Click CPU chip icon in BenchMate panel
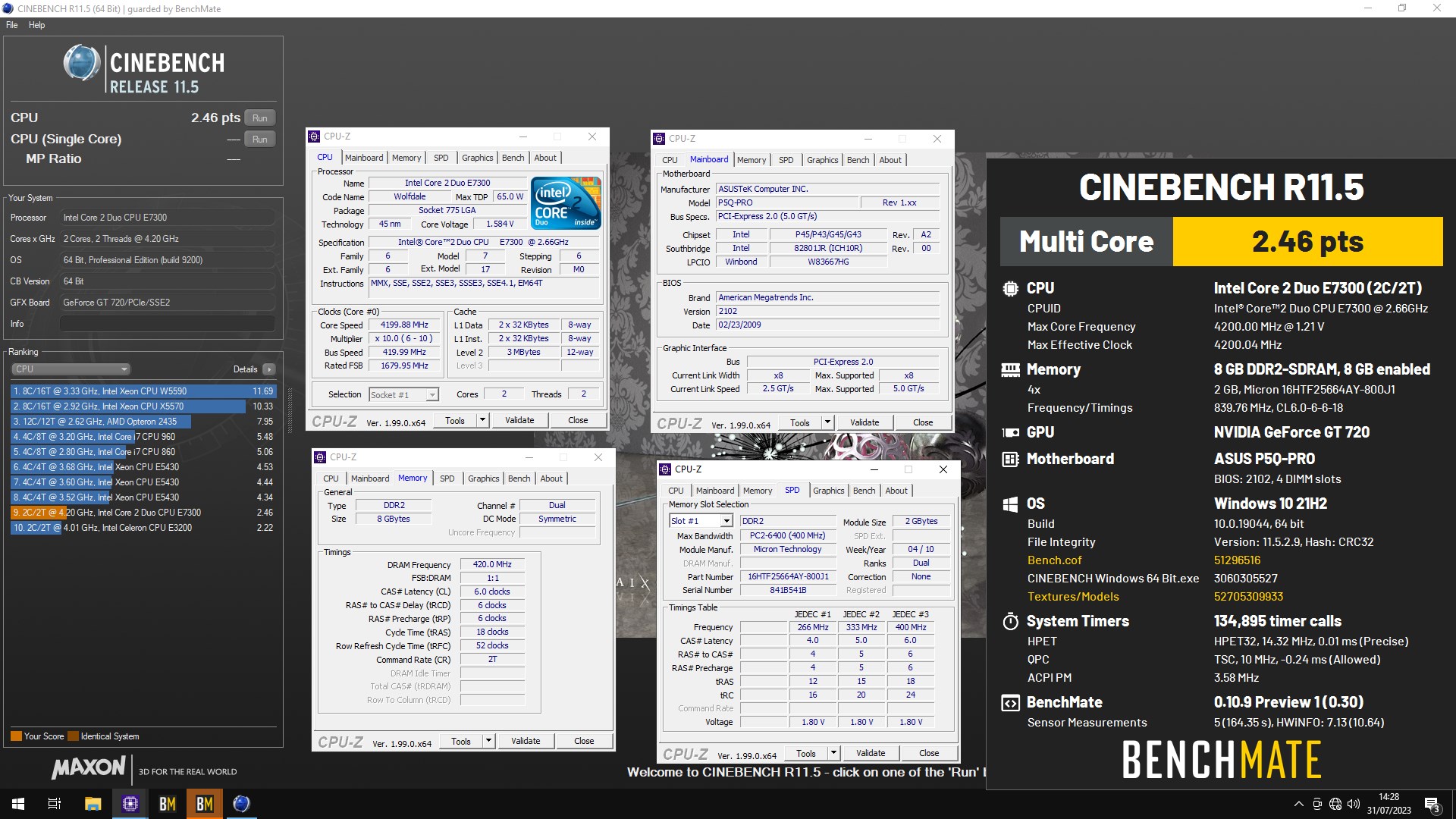Image resolution: width=1456 pixels, height=819 pixels. (x=1010, y=288)
